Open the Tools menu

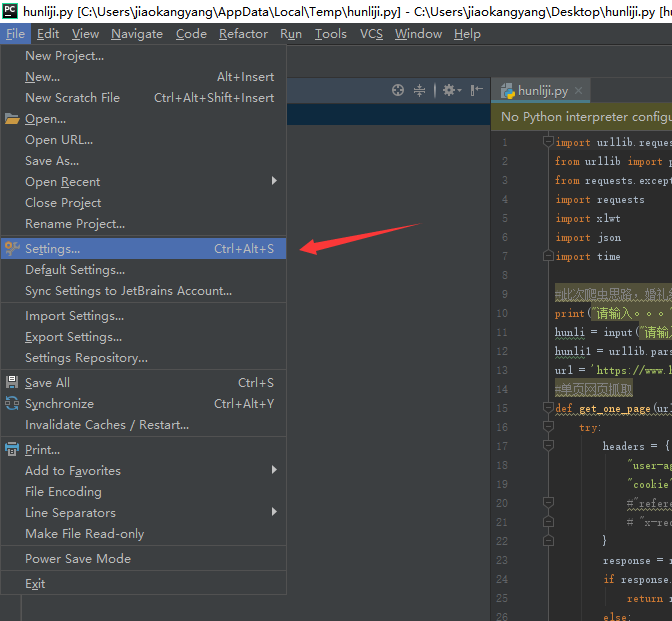pyautogui.click(x=330, y=34)
